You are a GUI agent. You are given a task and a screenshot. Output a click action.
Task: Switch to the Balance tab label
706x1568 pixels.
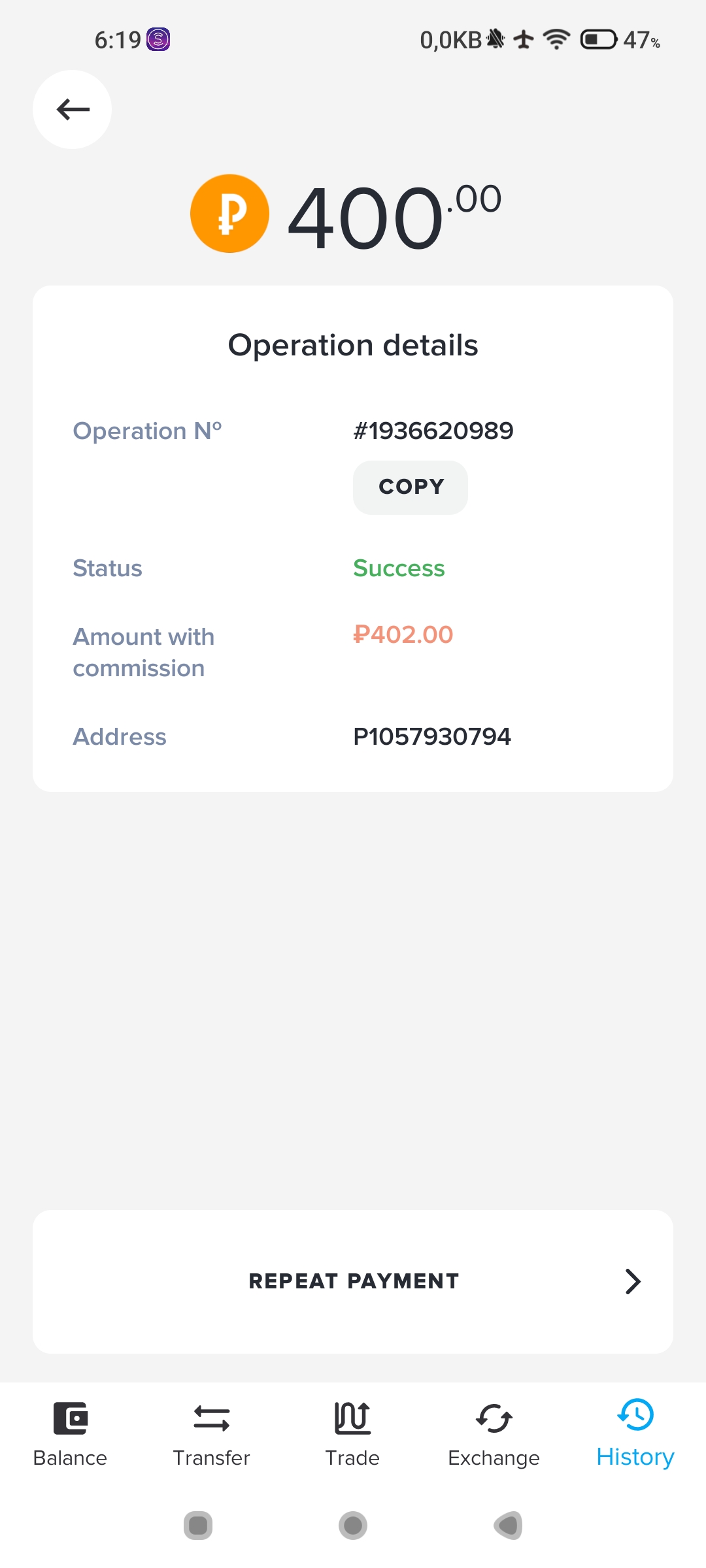pos(70,1458)
